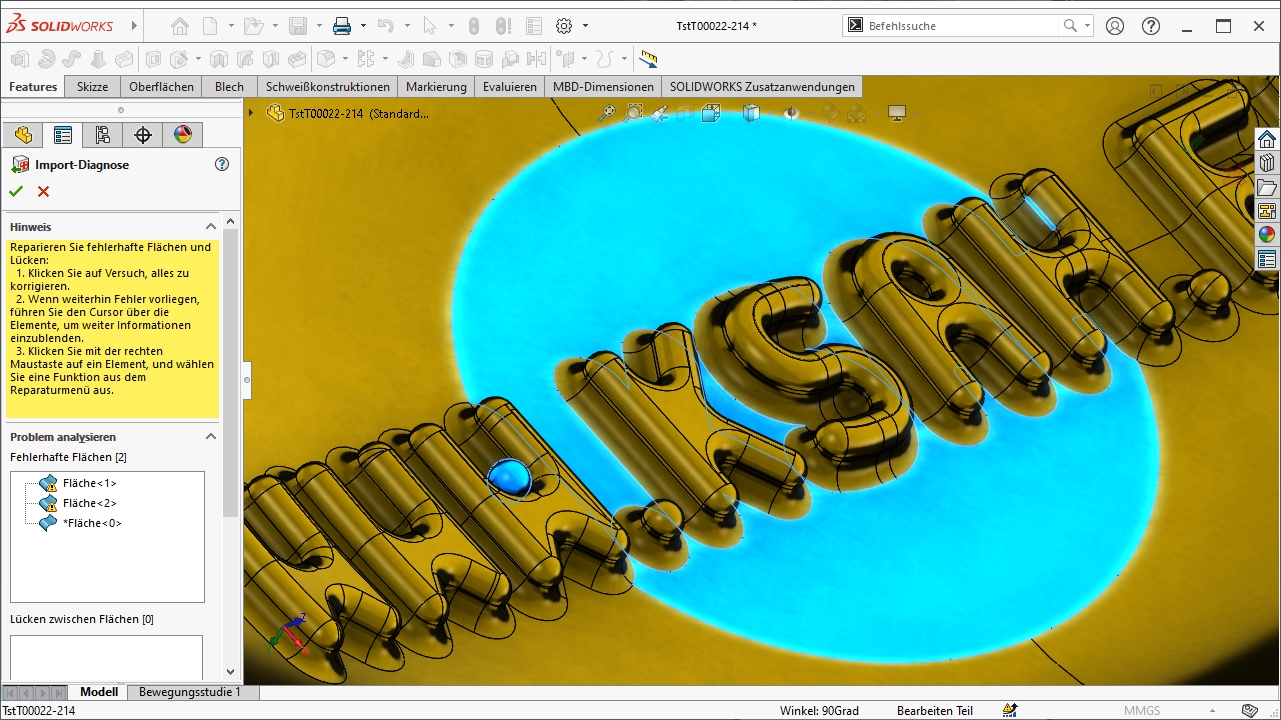The height and width of the screenshot is (720, 1281).
Task: Click the Display Style cube icon
Action: (751, 114)
